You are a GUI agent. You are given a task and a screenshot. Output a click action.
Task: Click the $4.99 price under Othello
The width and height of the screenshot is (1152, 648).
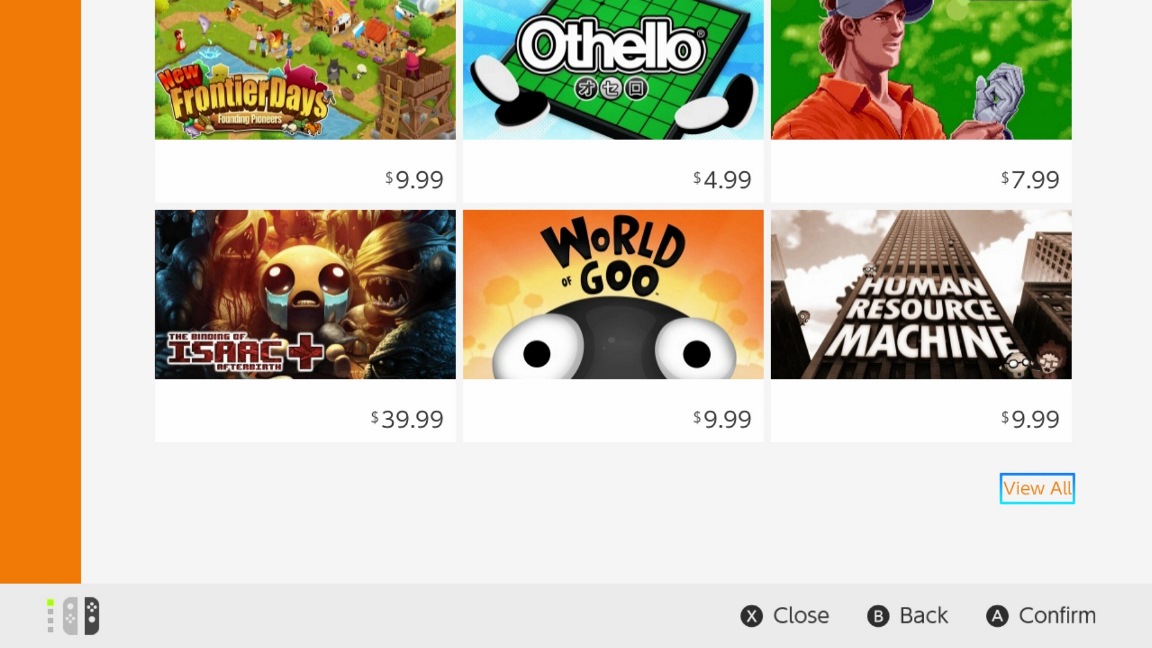click(722, 180)
